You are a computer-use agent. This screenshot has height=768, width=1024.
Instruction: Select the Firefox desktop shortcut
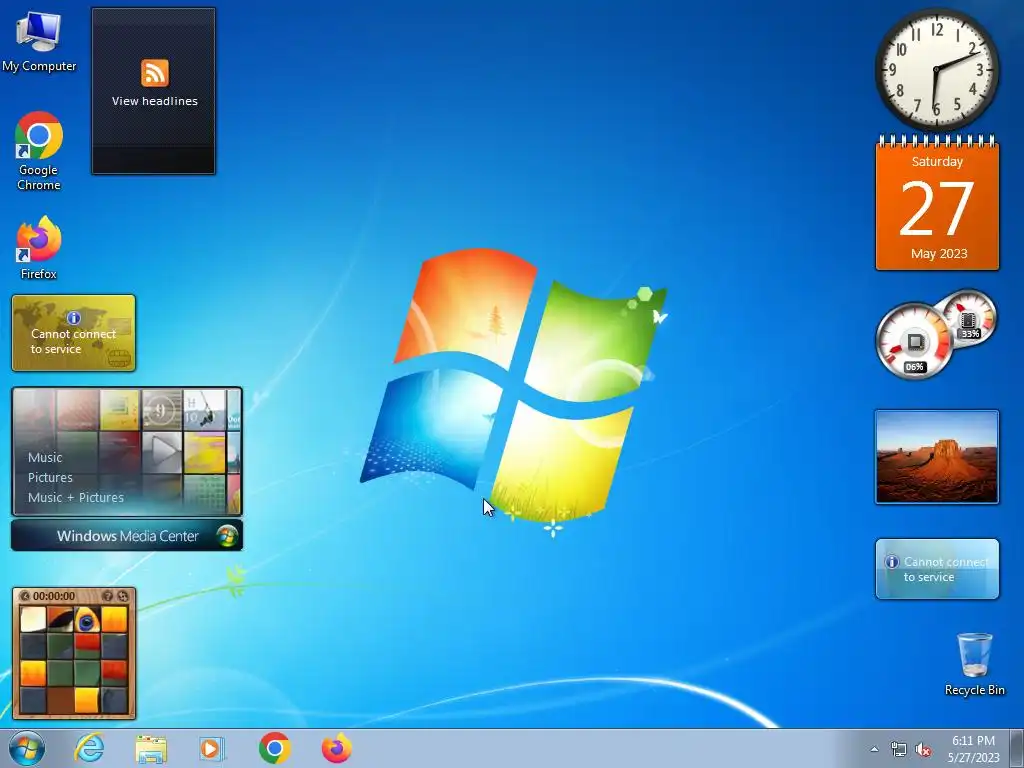[x=39, y=248]
